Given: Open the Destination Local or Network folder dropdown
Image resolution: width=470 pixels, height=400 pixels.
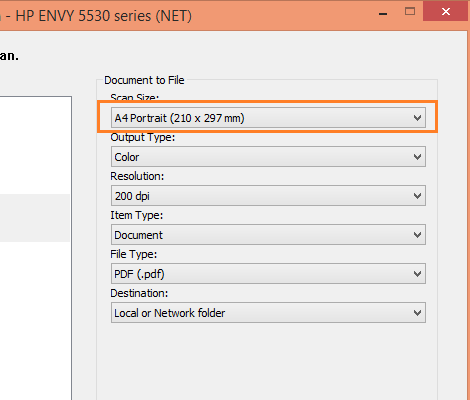Looking at the screenshot, I should coord(268,313).
